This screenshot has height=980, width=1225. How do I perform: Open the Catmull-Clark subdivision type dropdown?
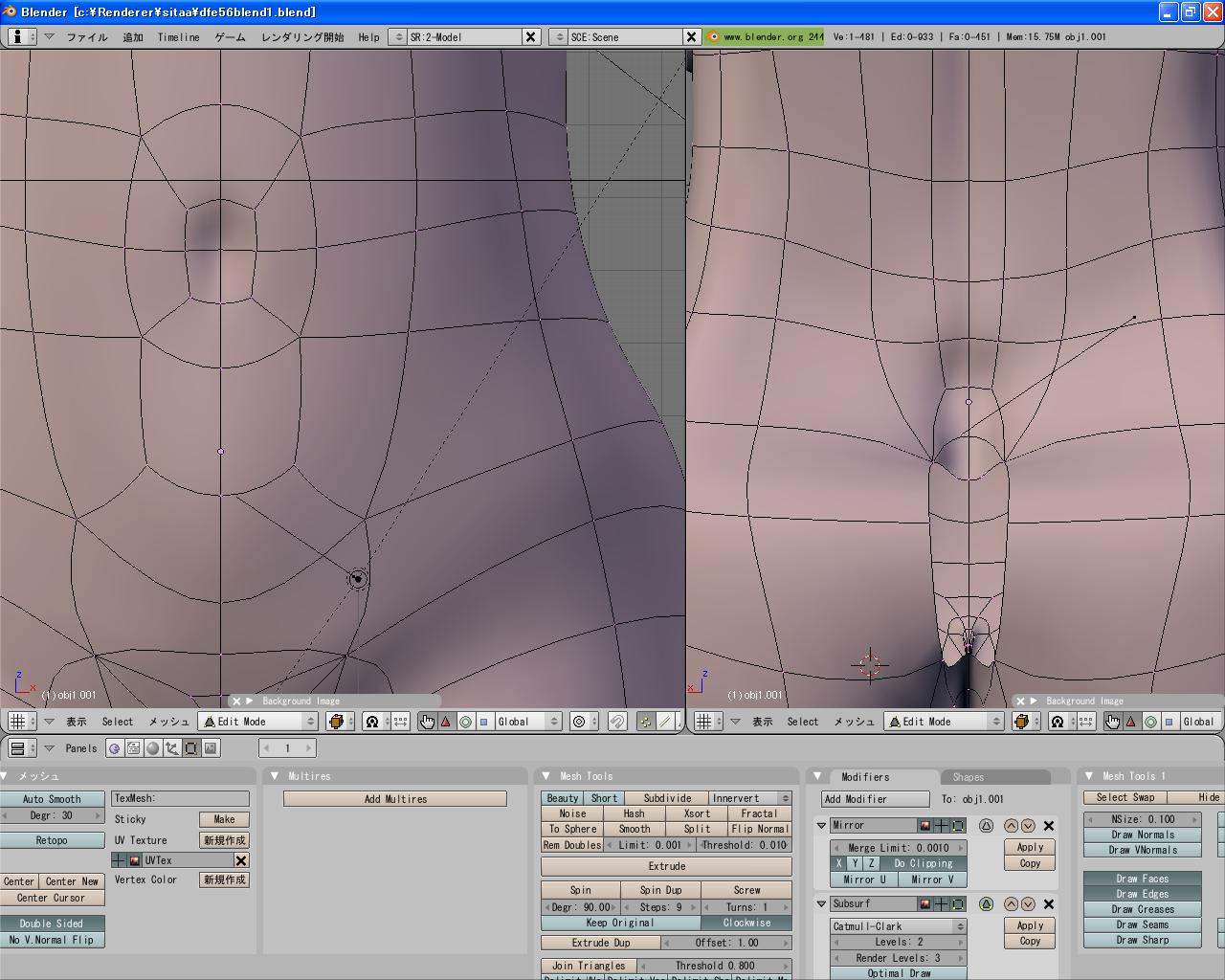(898, 926)
